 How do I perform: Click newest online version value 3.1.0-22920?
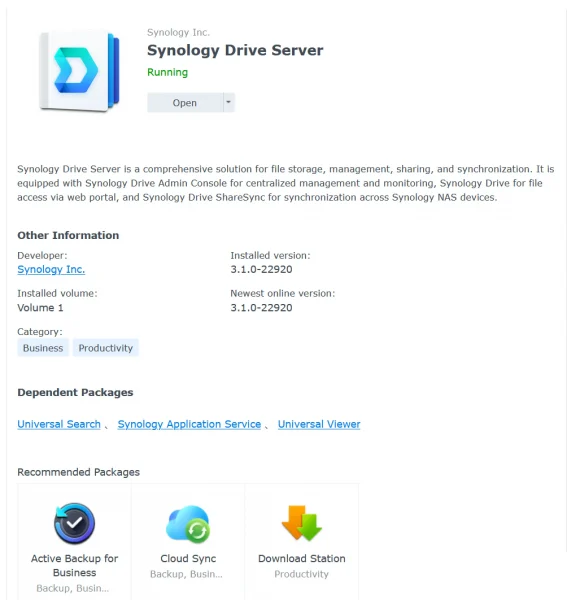coord(261,308)
